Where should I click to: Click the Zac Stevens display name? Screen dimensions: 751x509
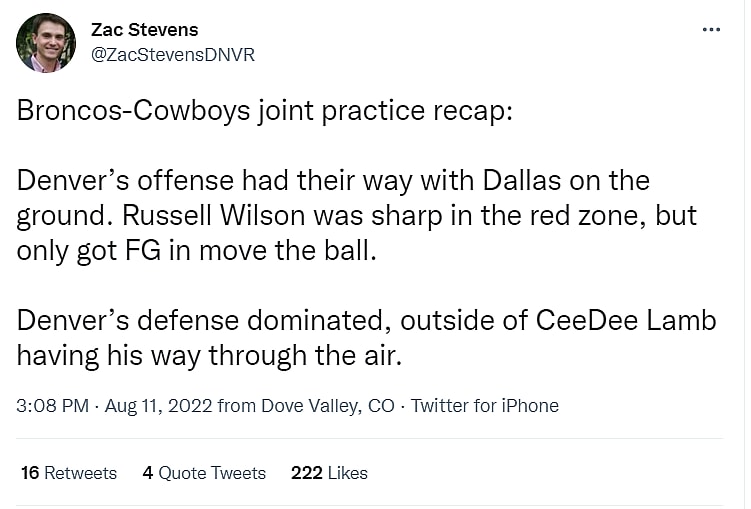[144, 30]
